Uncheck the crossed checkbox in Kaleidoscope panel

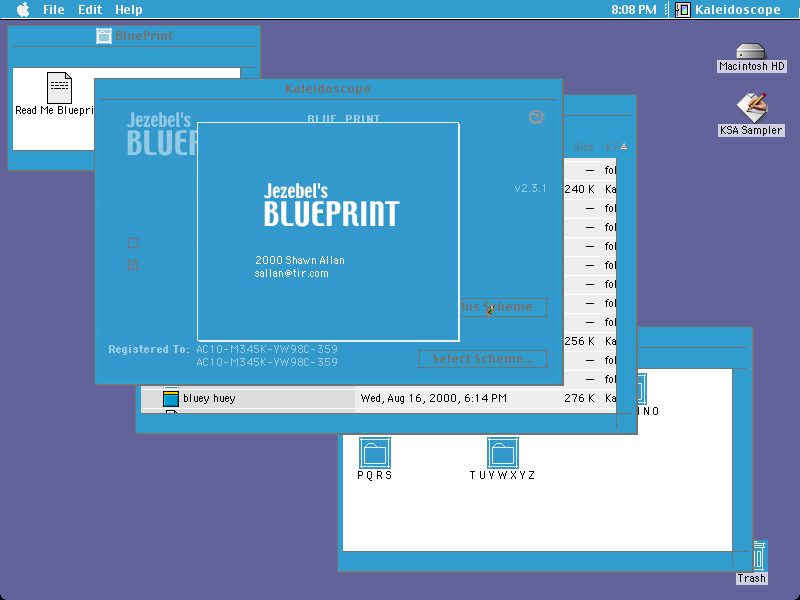pyautogui.click(x=133, y=265)
